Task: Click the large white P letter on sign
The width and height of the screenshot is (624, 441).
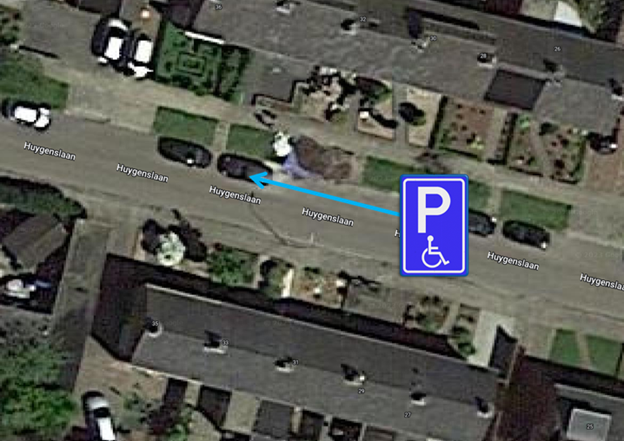Action: click(x=433, y=209)
